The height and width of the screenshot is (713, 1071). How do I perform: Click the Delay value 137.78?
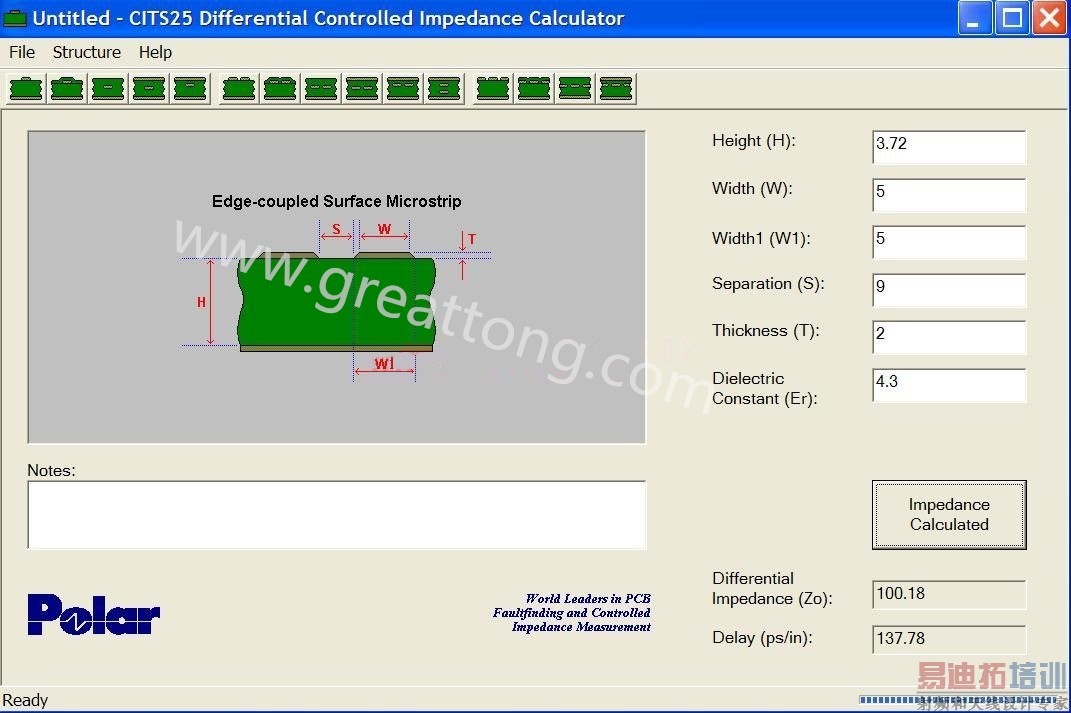[949, 639]
